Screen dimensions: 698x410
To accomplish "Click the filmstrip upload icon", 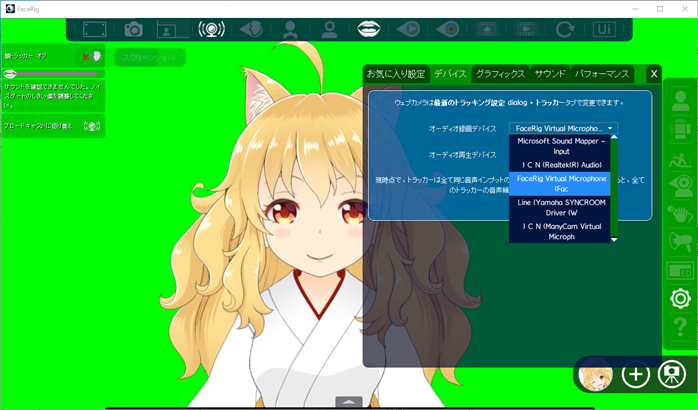I will tap(487, 29).
